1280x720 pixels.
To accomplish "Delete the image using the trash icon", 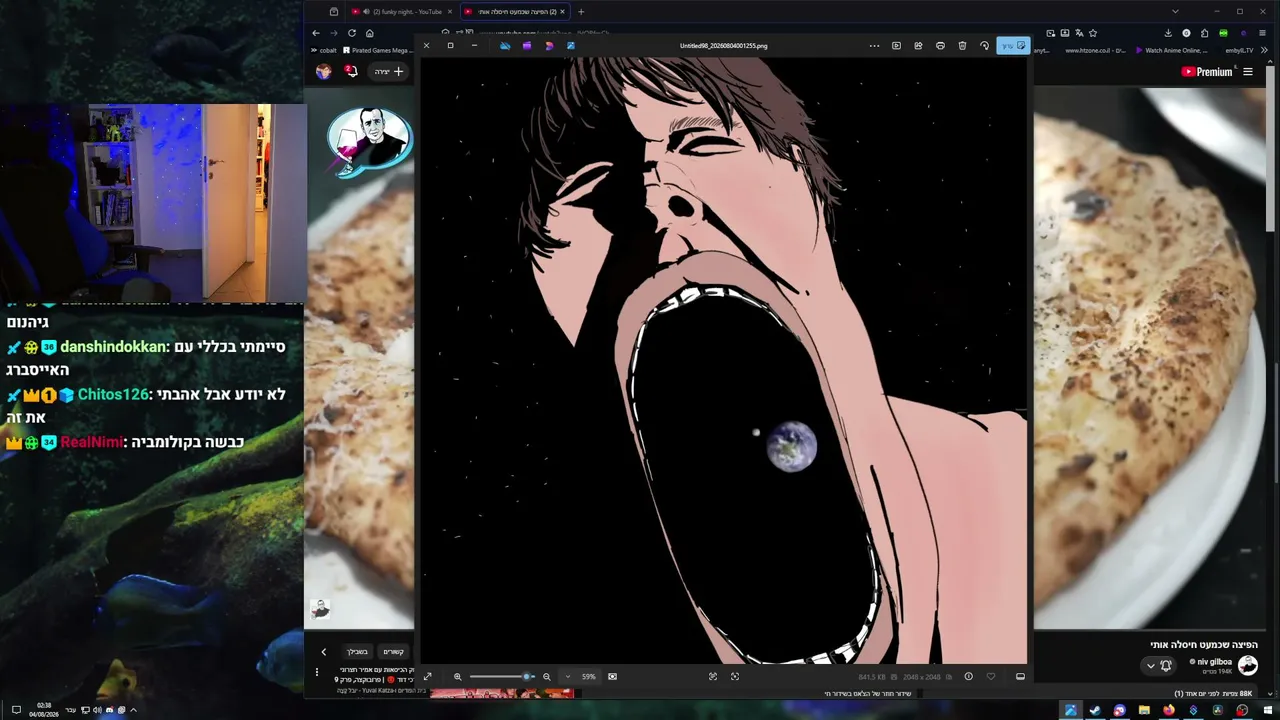I will [x=962, y=46].
